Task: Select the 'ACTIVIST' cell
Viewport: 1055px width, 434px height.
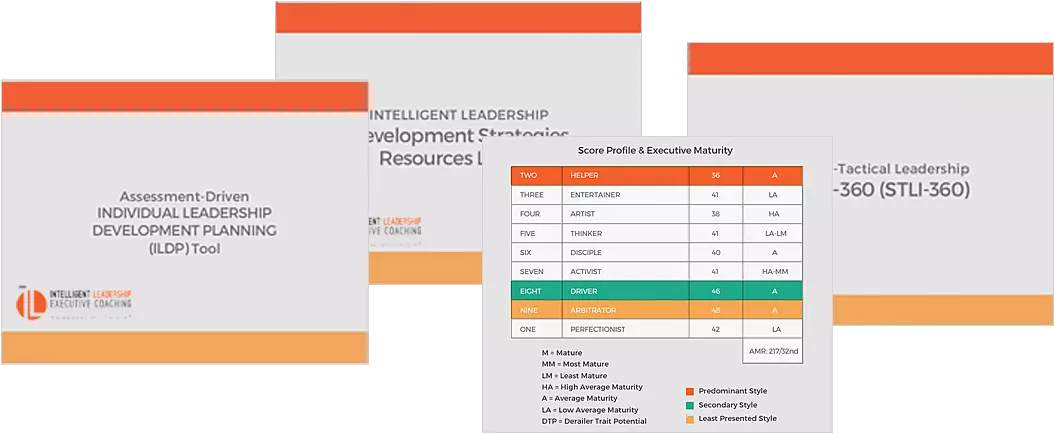Action: [625, 271]
